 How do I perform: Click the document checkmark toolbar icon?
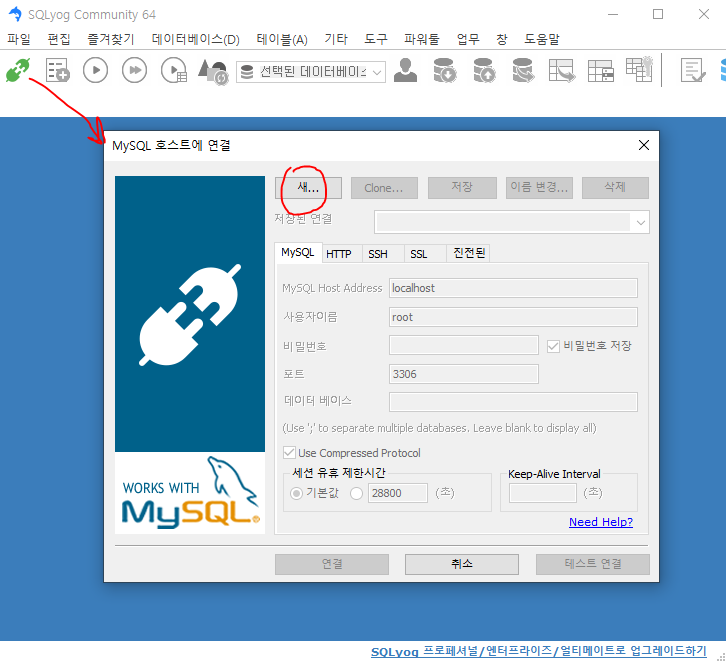click(693, 70)
